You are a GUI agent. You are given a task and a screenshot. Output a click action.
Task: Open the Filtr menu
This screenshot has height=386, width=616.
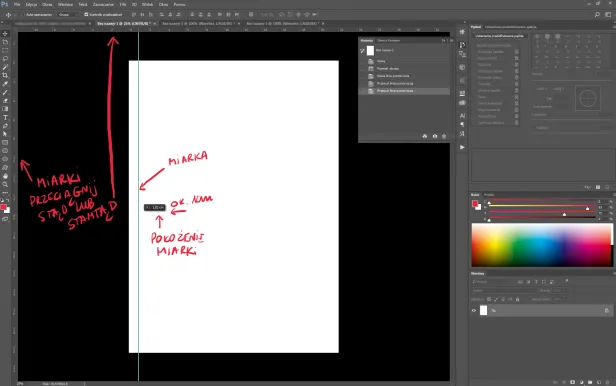[123, 4]
